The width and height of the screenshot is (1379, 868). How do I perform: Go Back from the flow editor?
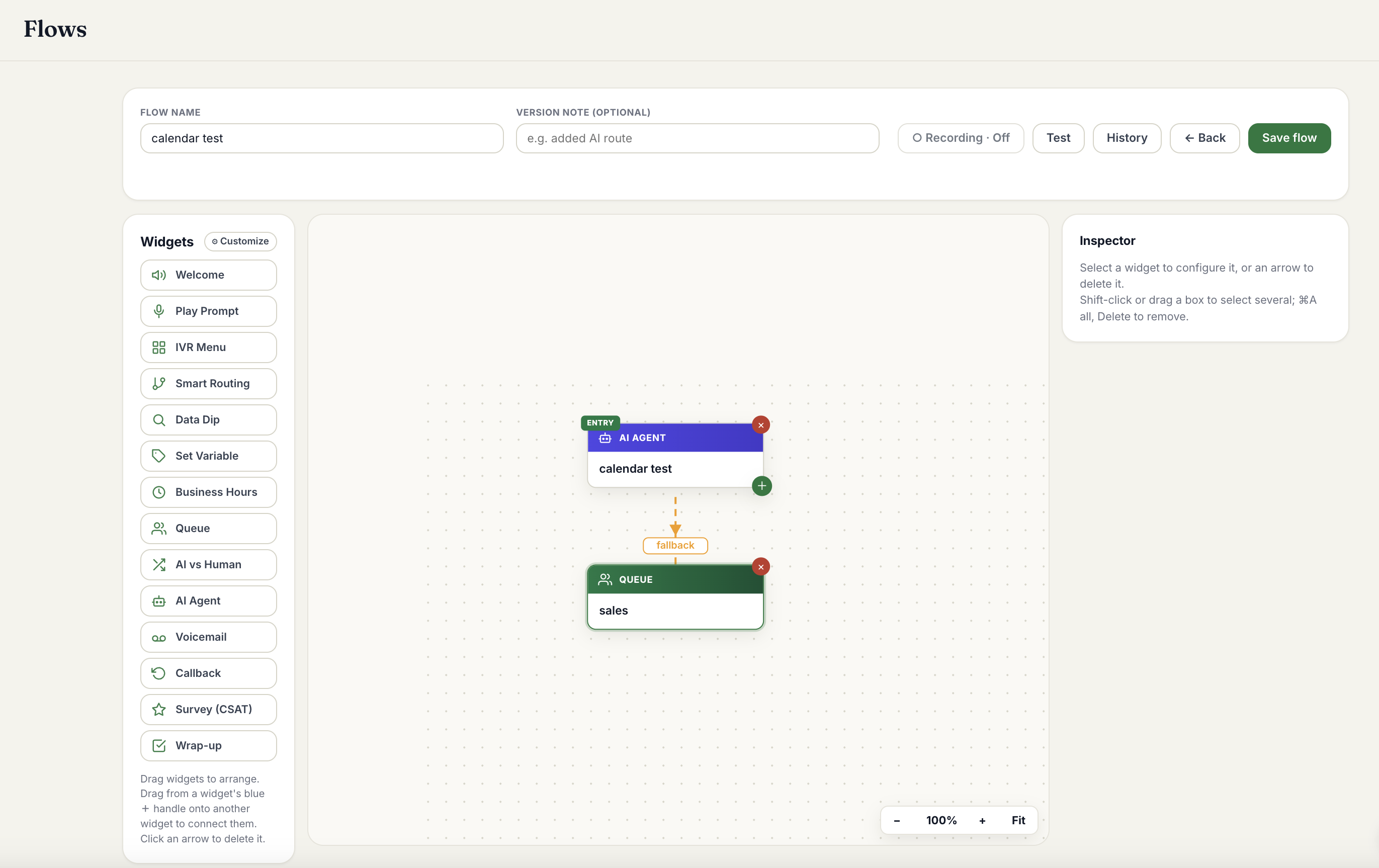point(1204,138)
